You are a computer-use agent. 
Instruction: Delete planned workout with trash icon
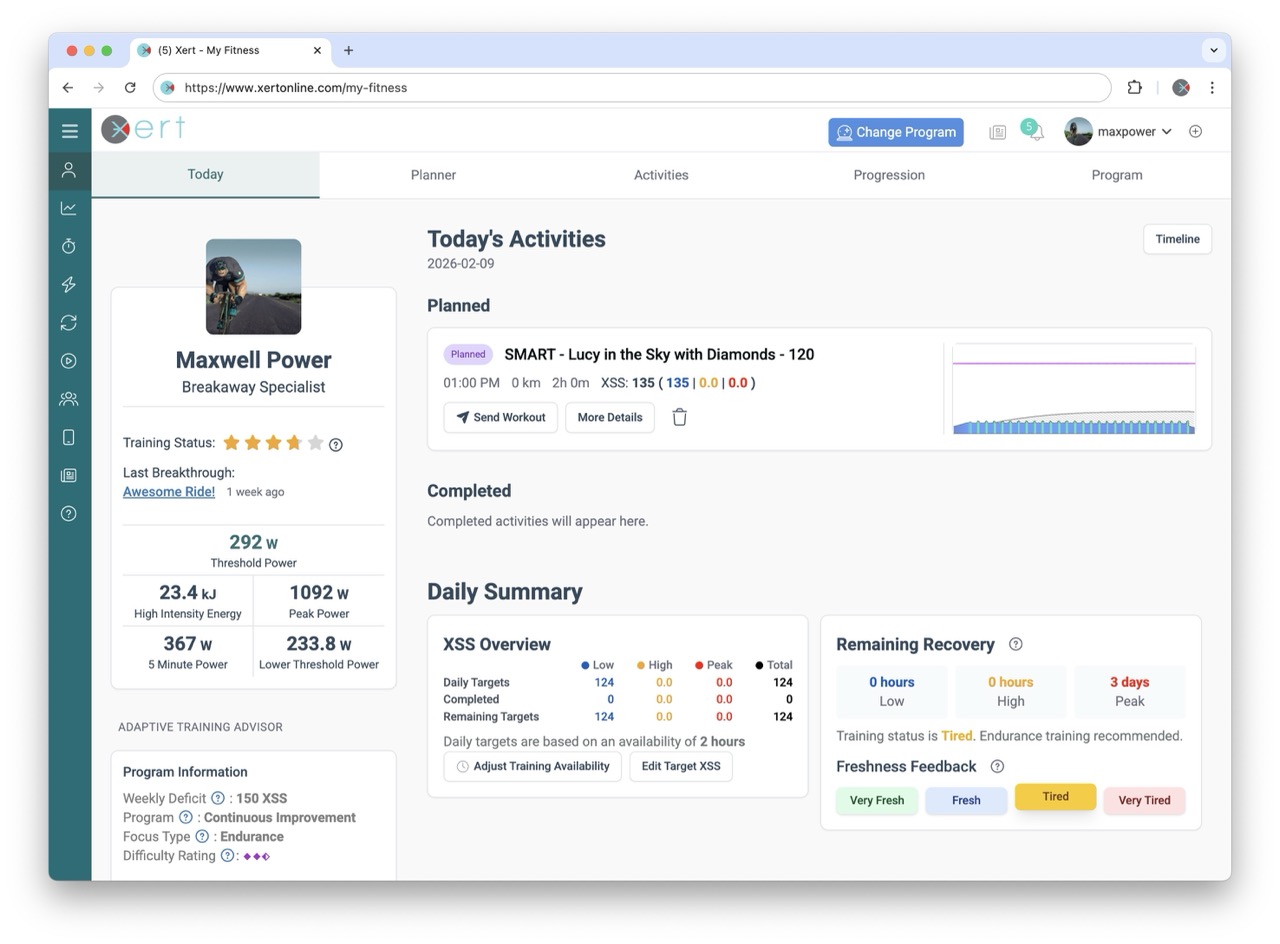pos(679,418)
